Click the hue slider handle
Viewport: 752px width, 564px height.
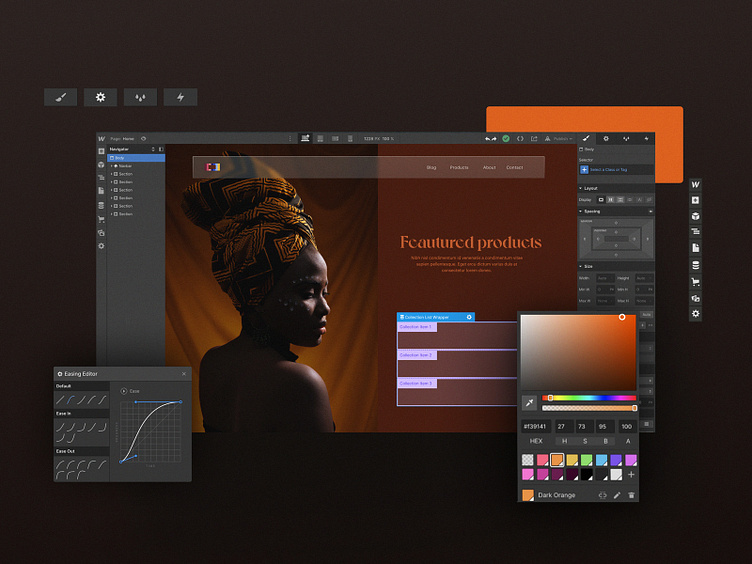tap(551, 398)
